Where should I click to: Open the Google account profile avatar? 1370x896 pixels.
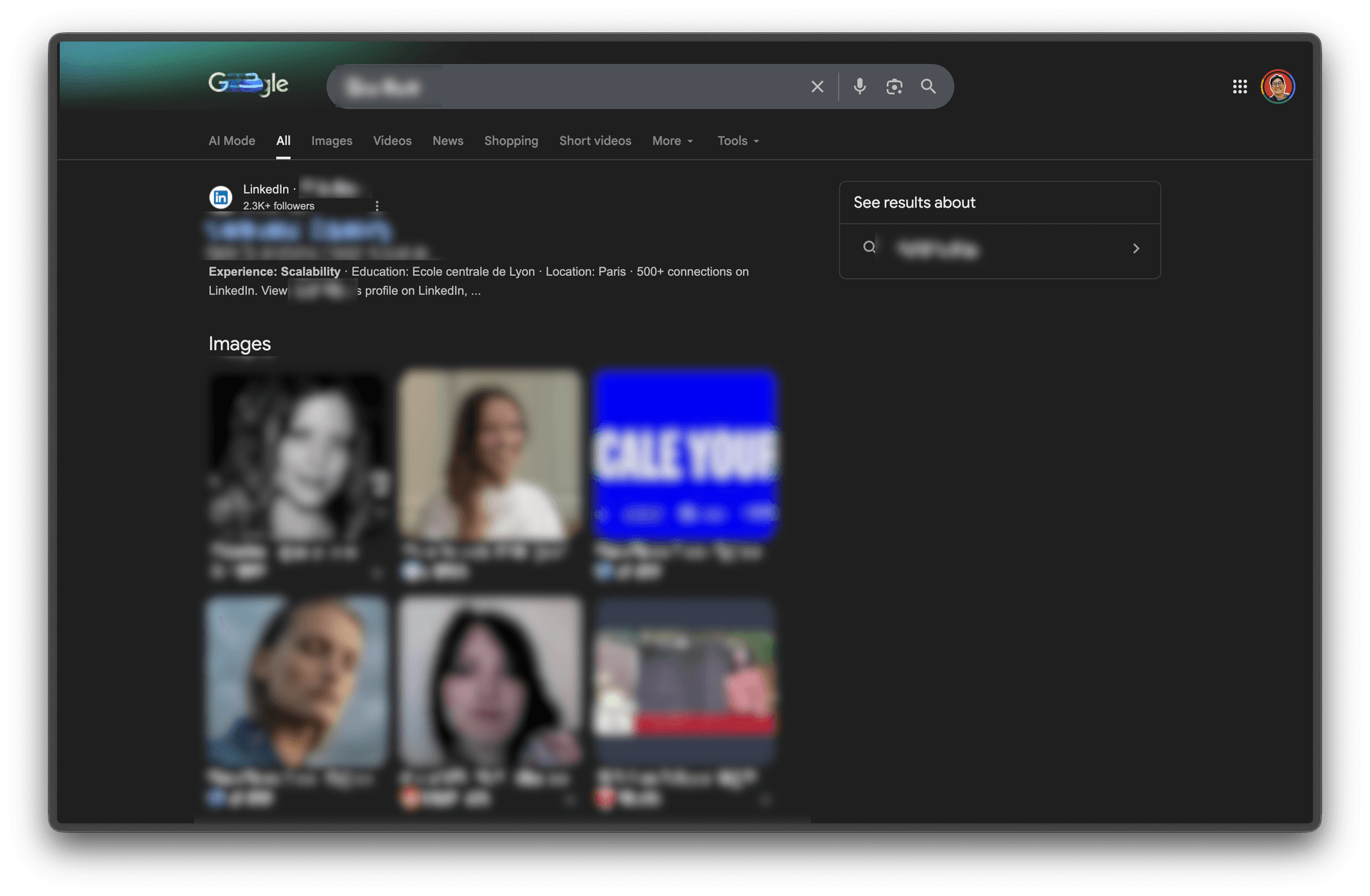click(1277, 86)
